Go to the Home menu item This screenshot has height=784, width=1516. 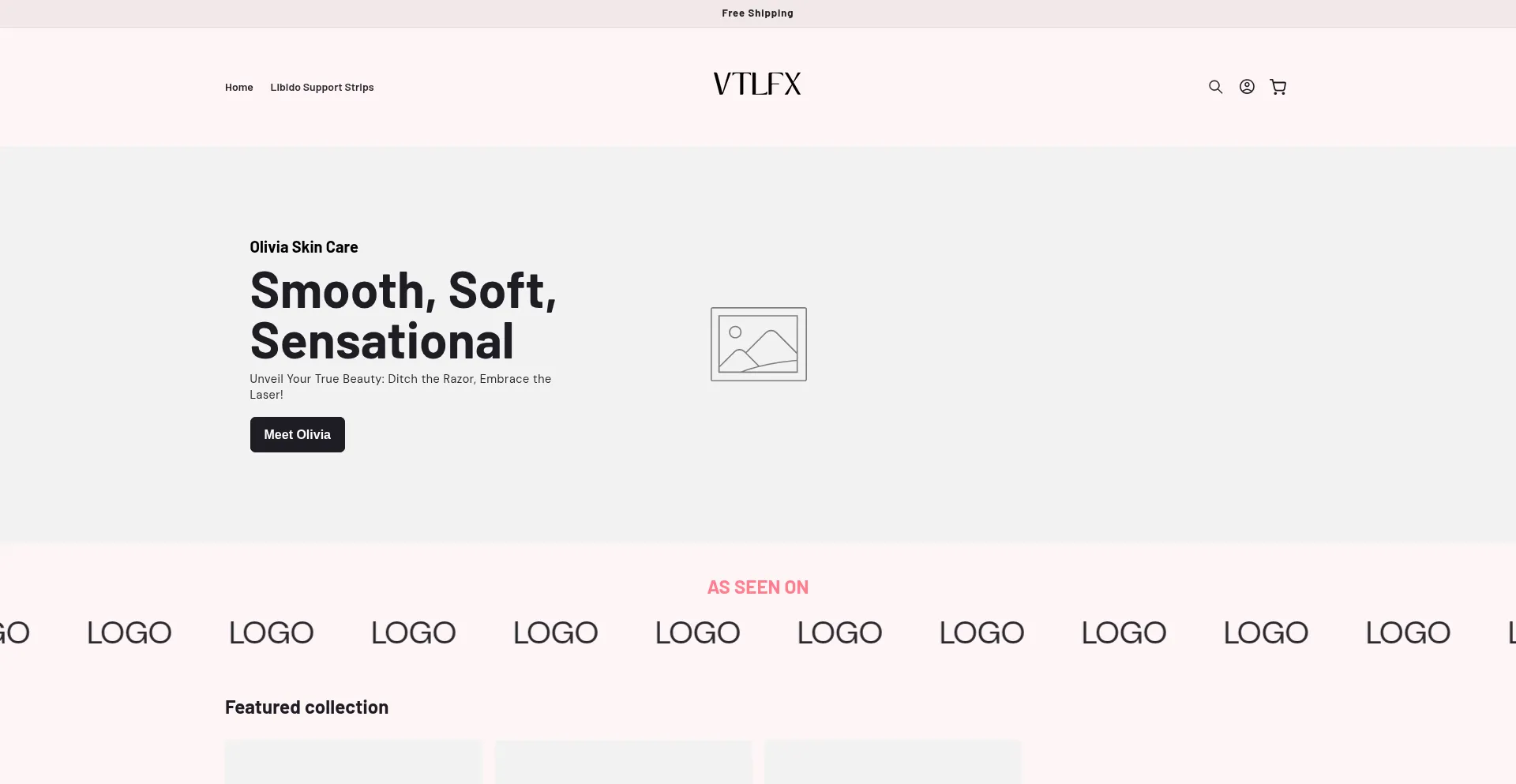238,88
